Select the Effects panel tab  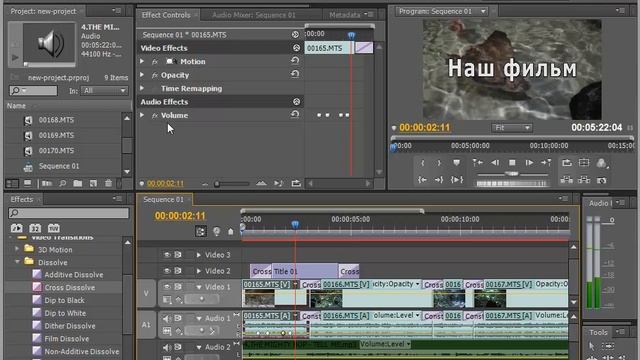[x=22, y=199]
